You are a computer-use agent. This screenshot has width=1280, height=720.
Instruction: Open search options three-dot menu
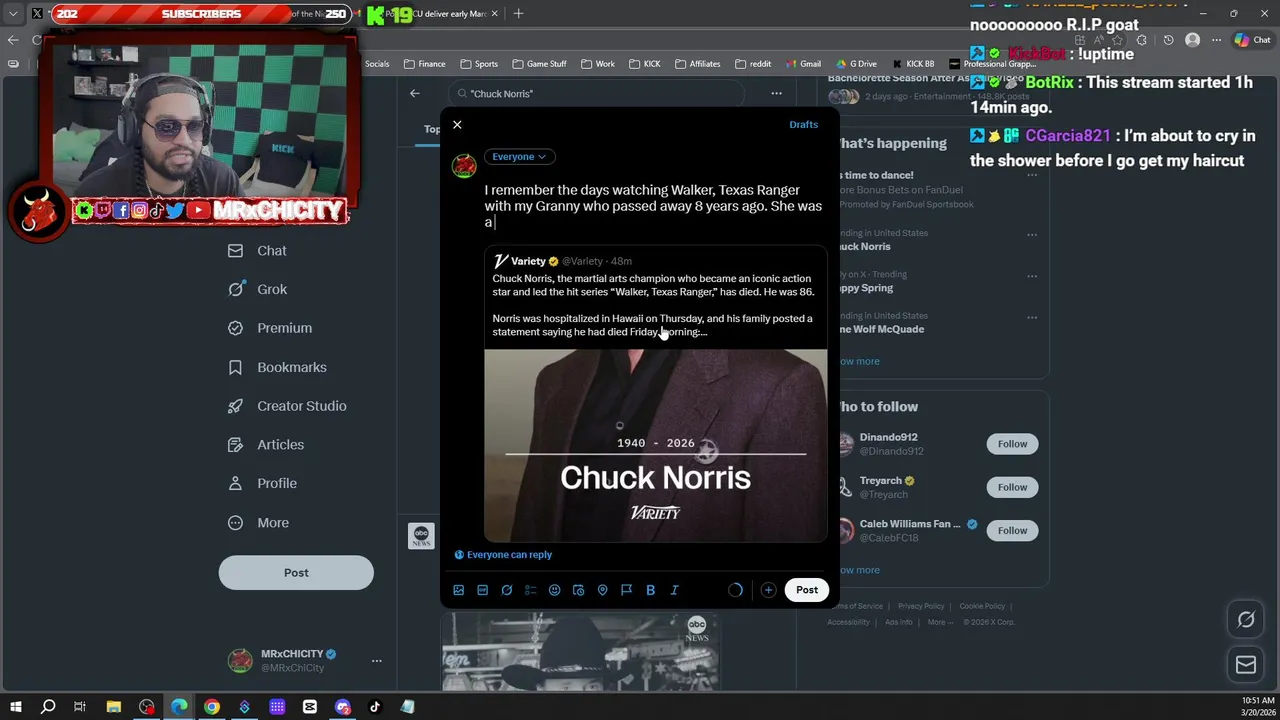776,94
